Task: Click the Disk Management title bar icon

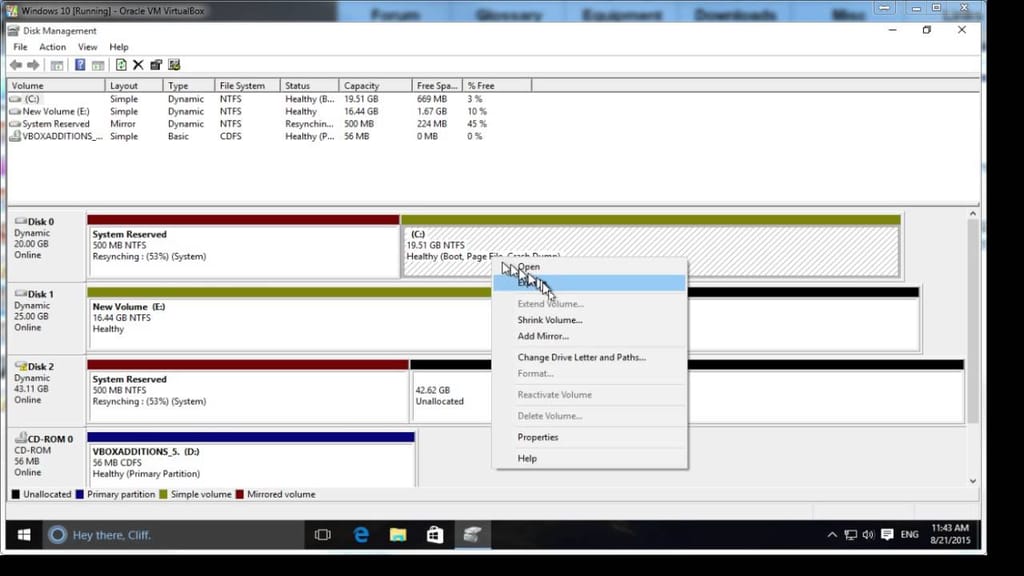Action: tap(13, 31)
